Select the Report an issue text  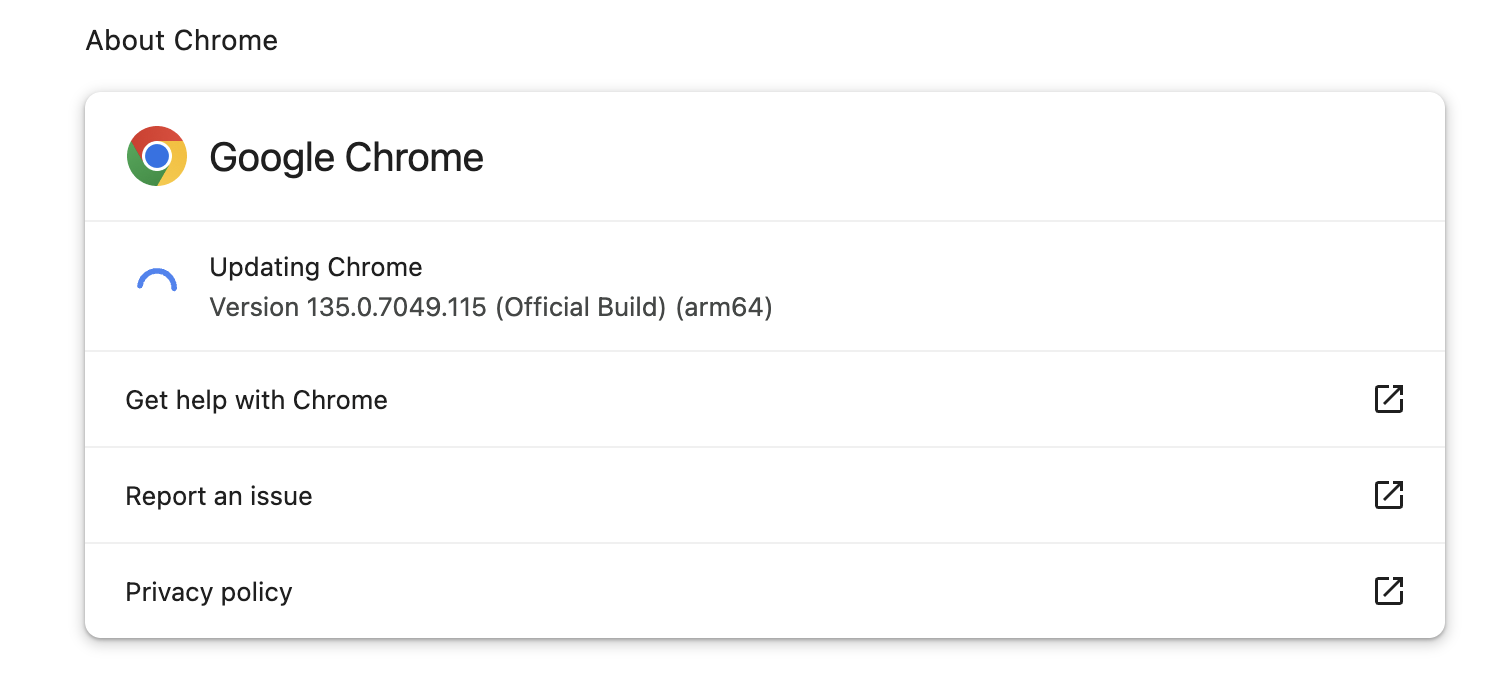point(219,496)
